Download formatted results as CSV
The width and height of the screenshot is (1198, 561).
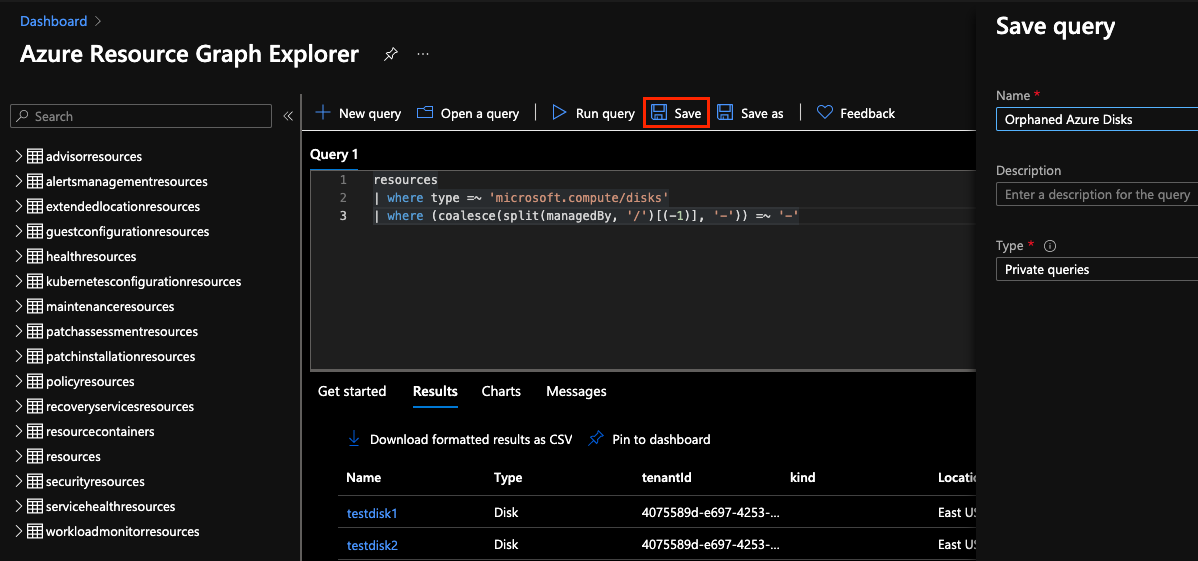pos(460,439)
